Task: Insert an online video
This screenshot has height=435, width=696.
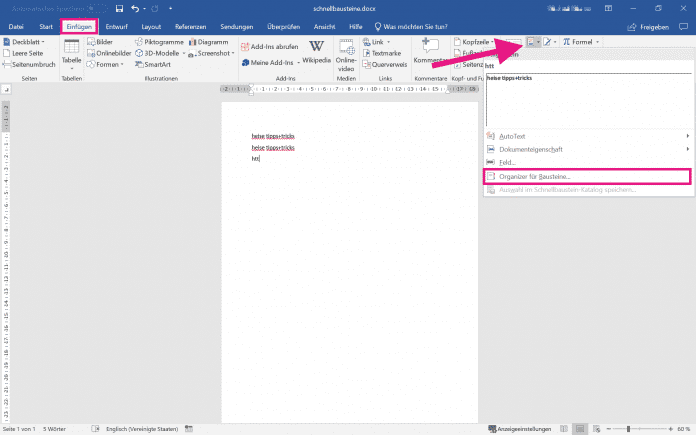Action: point(346,52)
